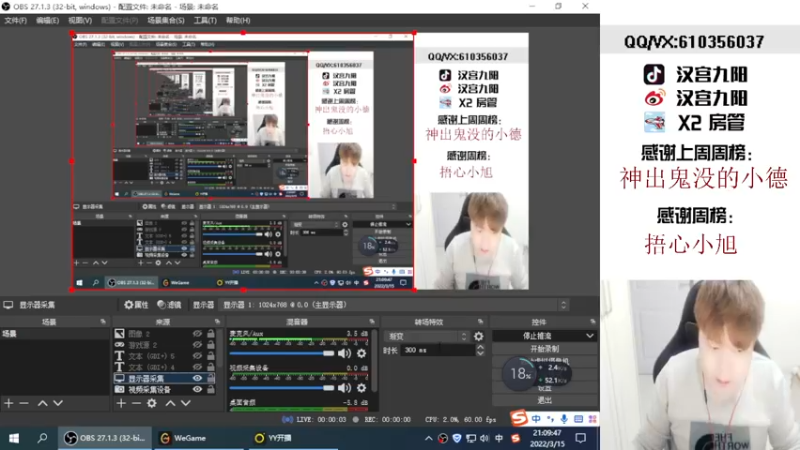Expand the arrow beside 停止推流
The width and height of the screenshot is (800, 450).
(590, 336)
